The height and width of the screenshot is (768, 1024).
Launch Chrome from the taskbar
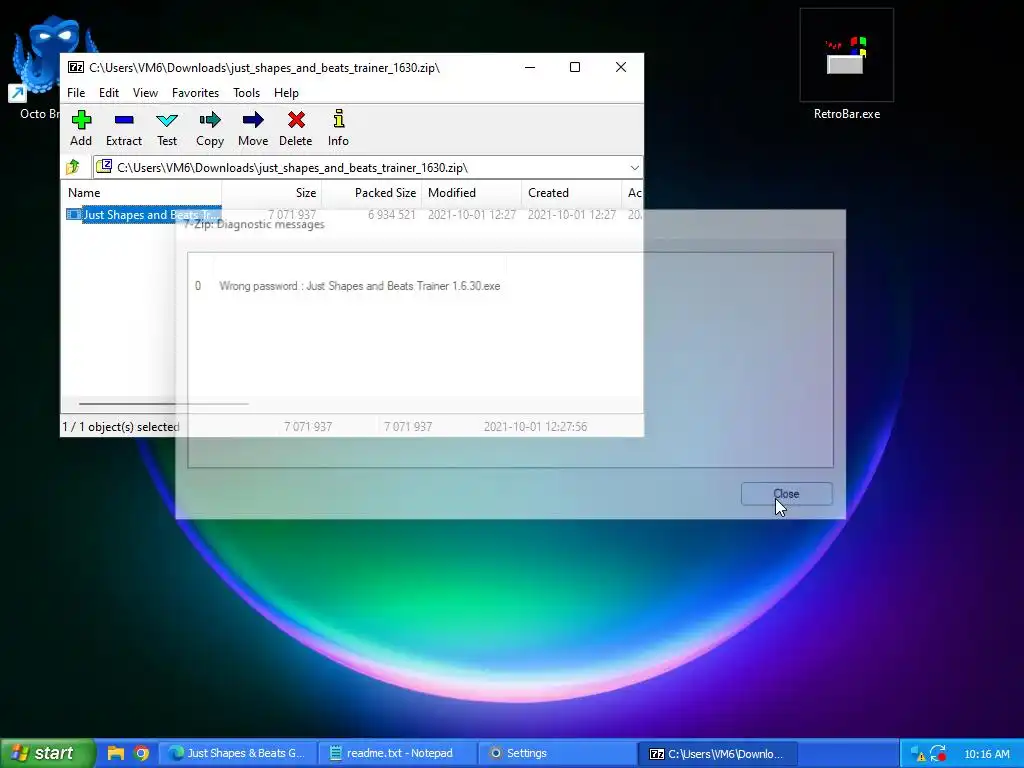click(x=141, y=753)
